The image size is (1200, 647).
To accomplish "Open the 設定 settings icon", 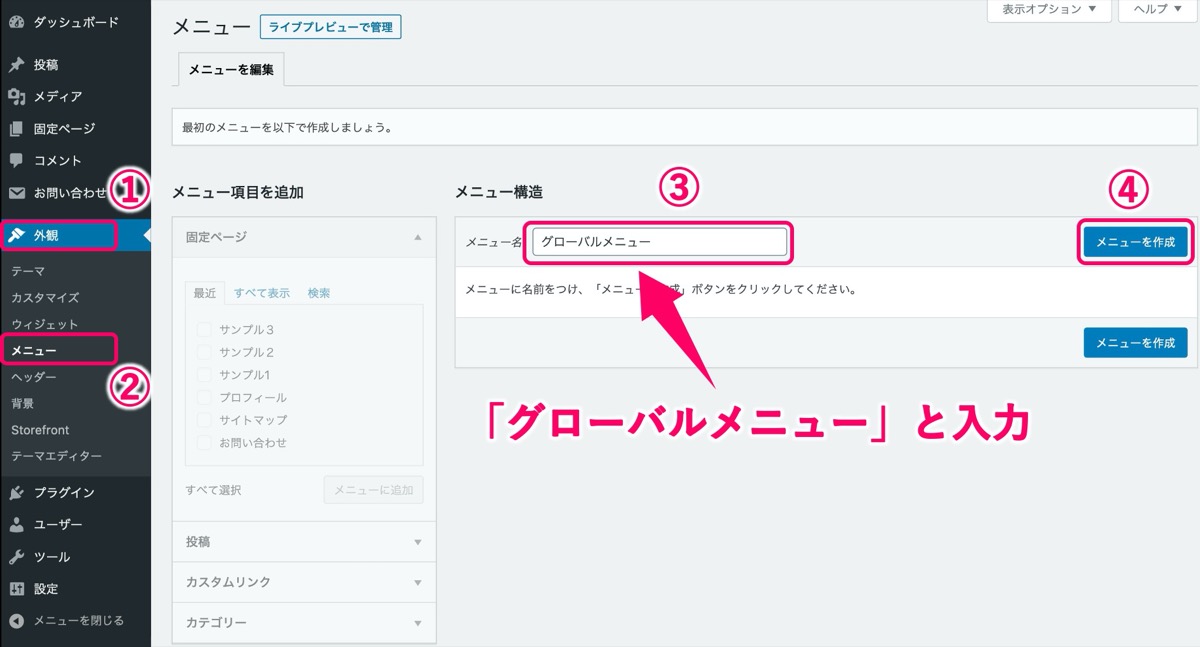I will 16,588.
